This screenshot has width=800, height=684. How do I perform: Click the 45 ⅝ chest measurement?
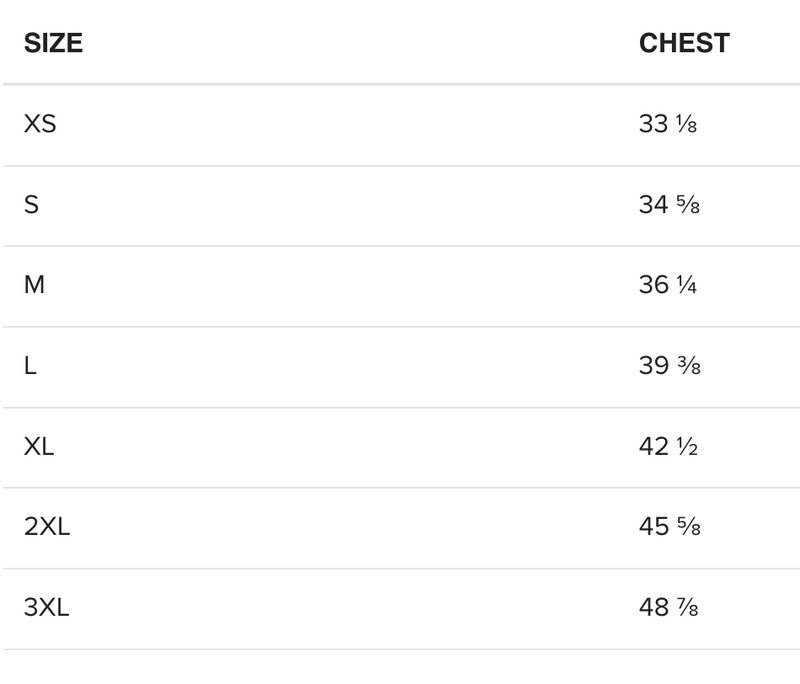(669, 527)
